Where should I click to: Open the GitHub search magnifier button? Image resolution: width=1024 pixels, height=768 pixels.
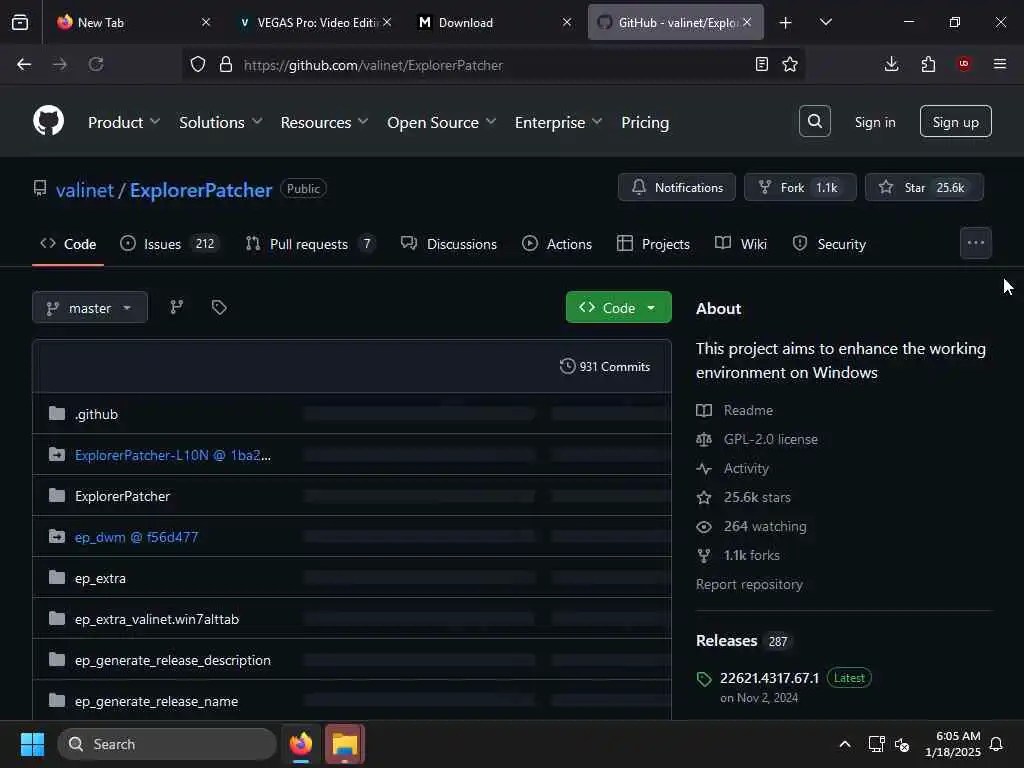click(x=814, y=121)
